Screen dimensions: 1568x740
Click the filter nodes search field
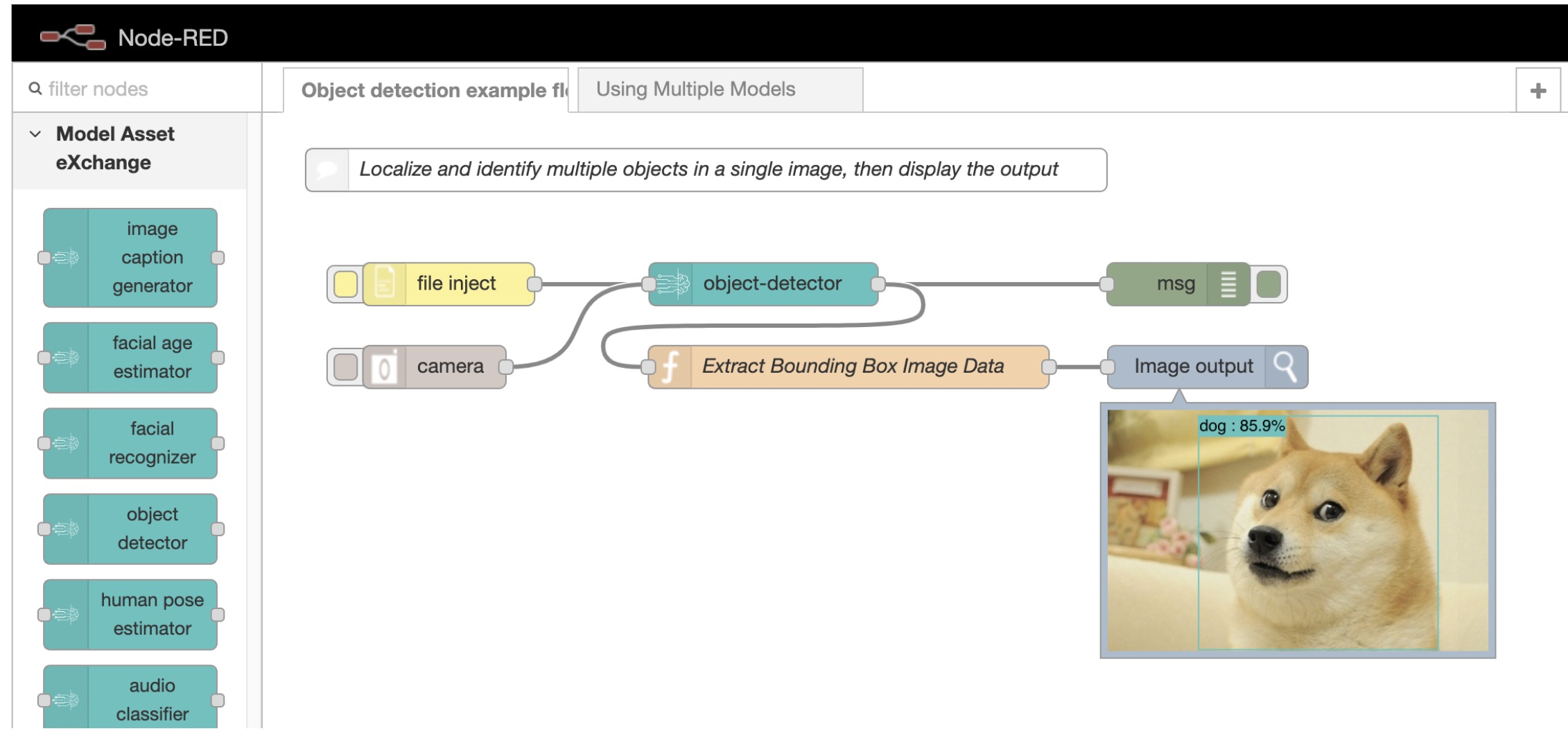click(137, 89)
